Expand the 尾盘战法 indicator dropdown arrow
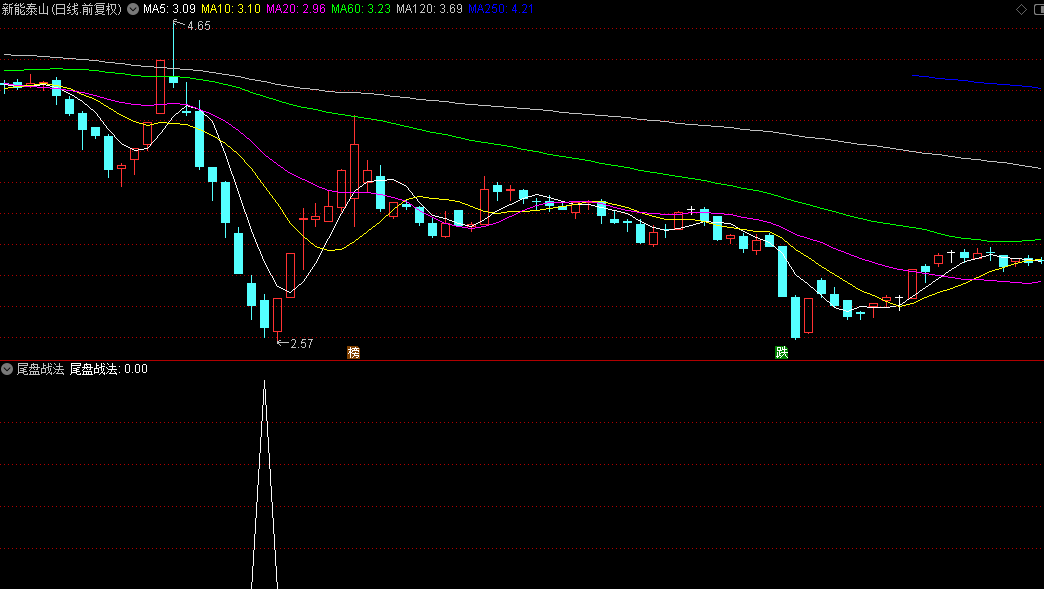 point(7,369)
